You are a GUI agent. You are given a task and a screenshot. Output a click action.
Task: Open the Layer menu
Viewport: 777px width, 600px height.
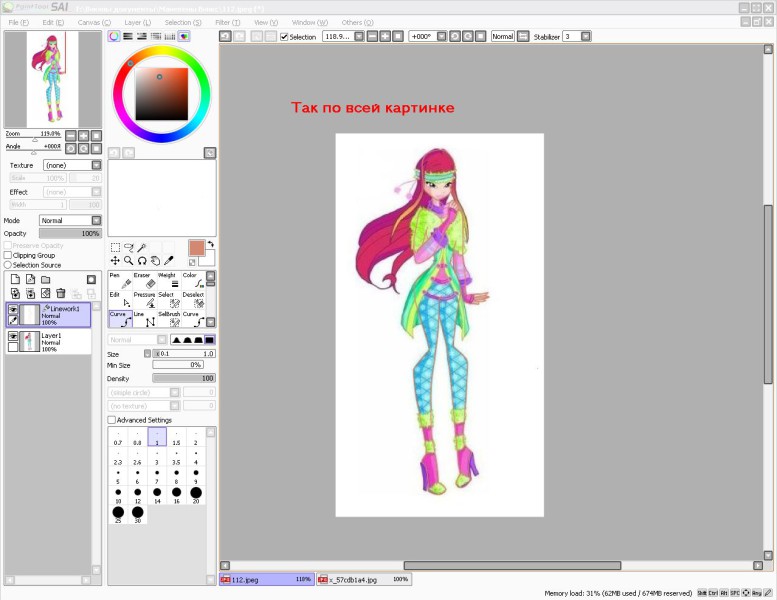click(x=137, y=22)
